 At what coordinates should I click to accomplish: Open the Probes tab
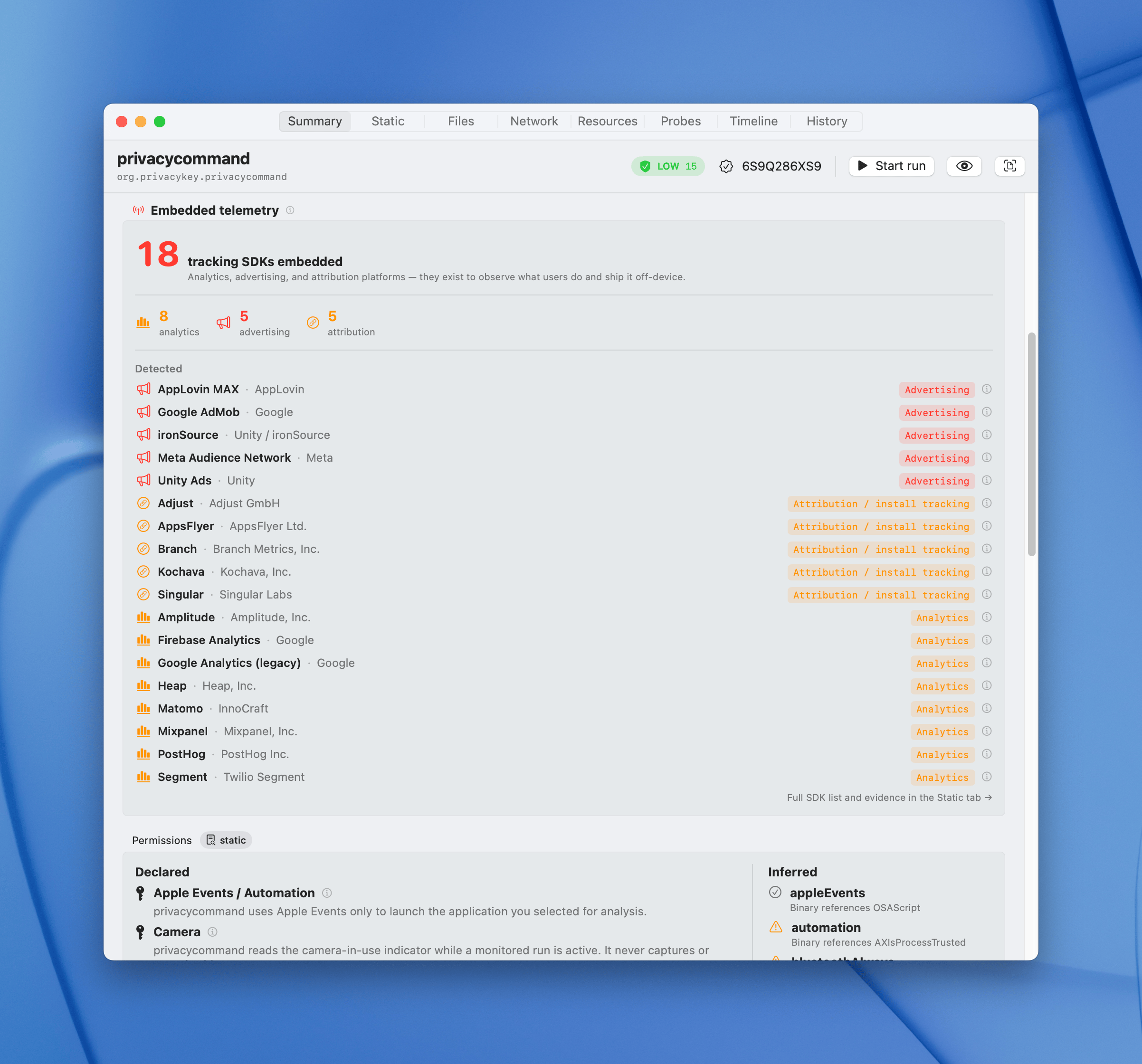coord(681,121)
